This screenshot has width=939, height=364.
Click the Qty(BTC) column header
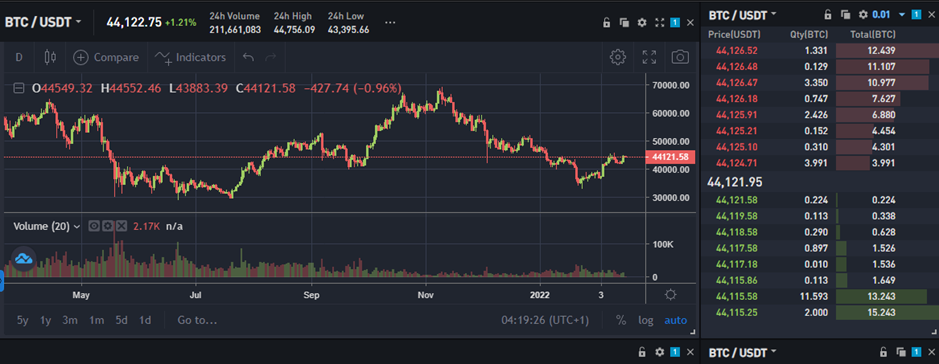point(808,35)
